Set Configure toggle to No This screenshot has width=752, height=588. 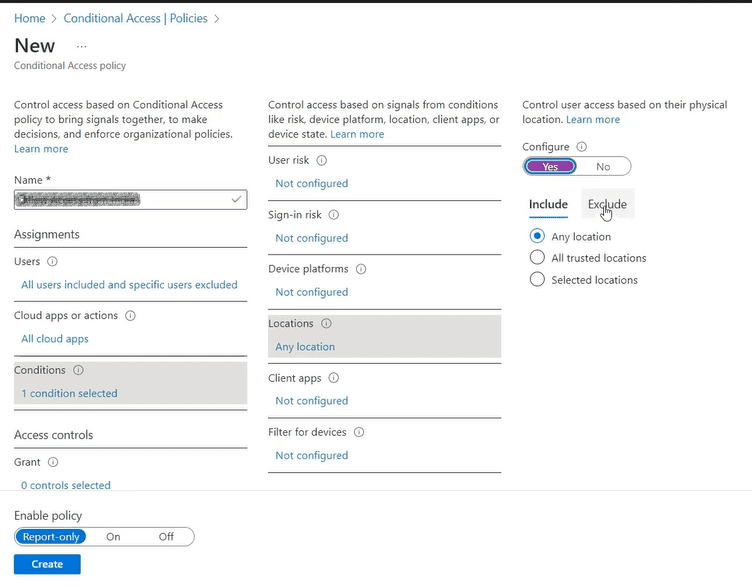(x=603, y=167)
